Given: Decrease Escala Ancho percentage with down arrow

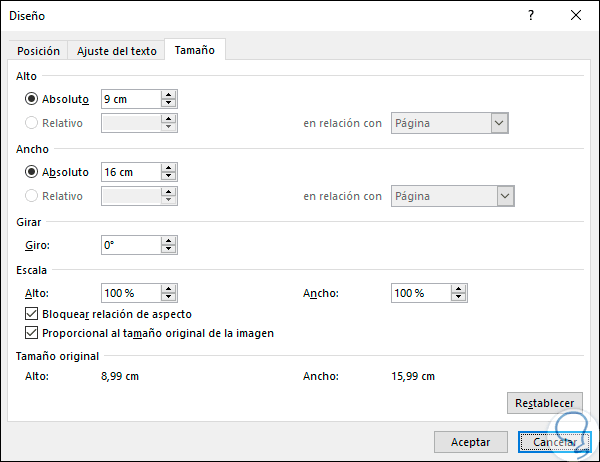Looking at the screenshot, I should (459, 297).
